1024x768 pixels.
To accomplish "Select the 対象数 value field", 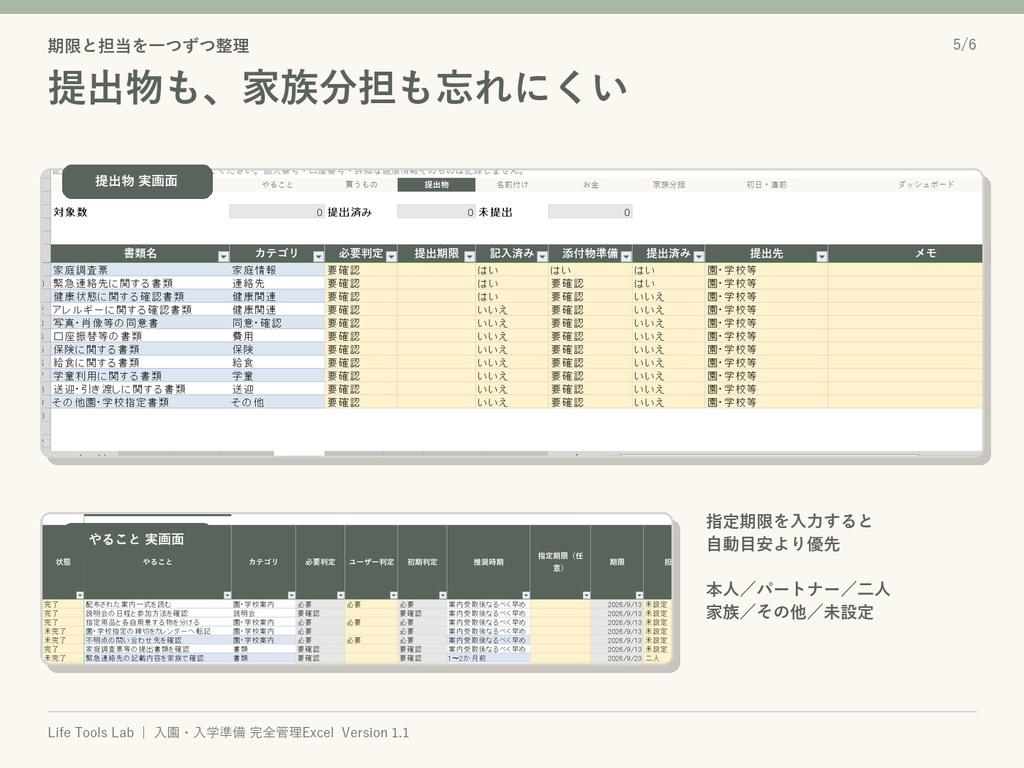I will 276,212.
